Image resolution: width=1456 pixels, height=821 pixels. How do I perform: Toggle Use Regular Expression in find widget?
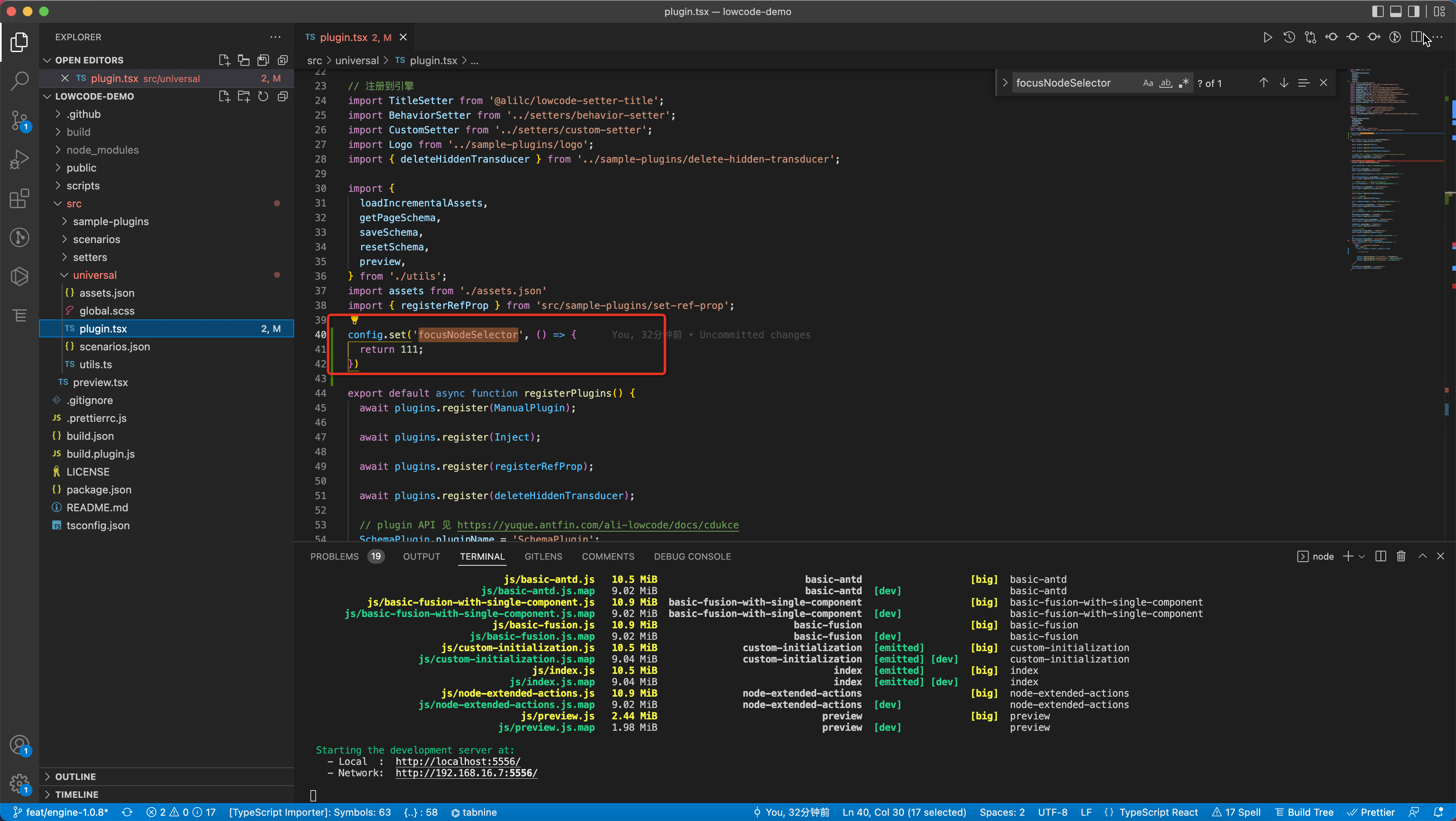pyautogui.click(x=1184, y=83)
